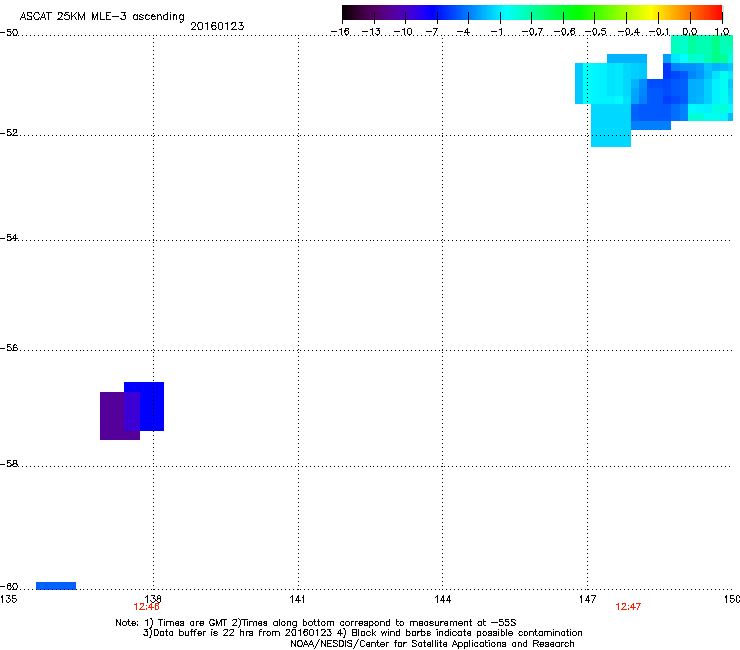Screen dimensions: 740x650
Task: Click the black end of the color scale
Action: [352, 13]
